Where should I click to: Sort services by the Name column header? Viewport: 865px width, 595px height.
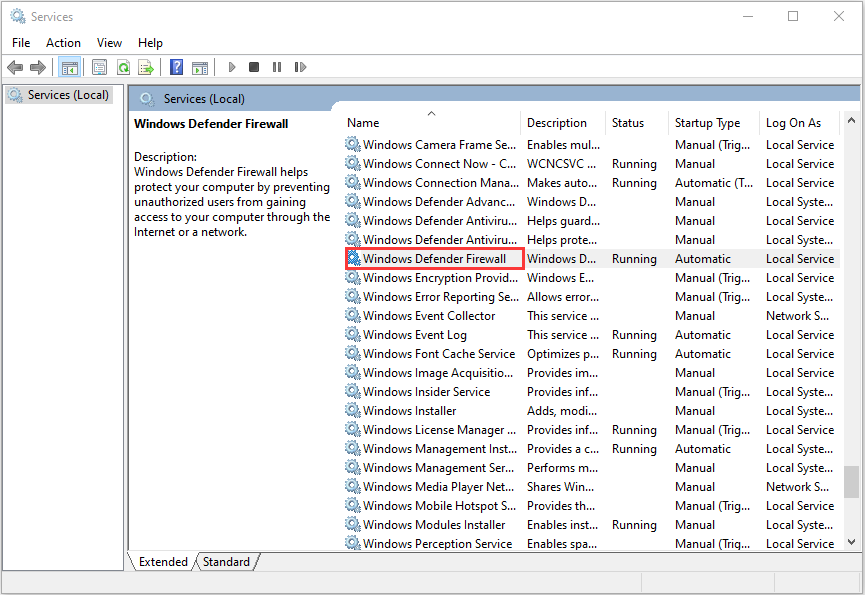(x=431, y=122)
